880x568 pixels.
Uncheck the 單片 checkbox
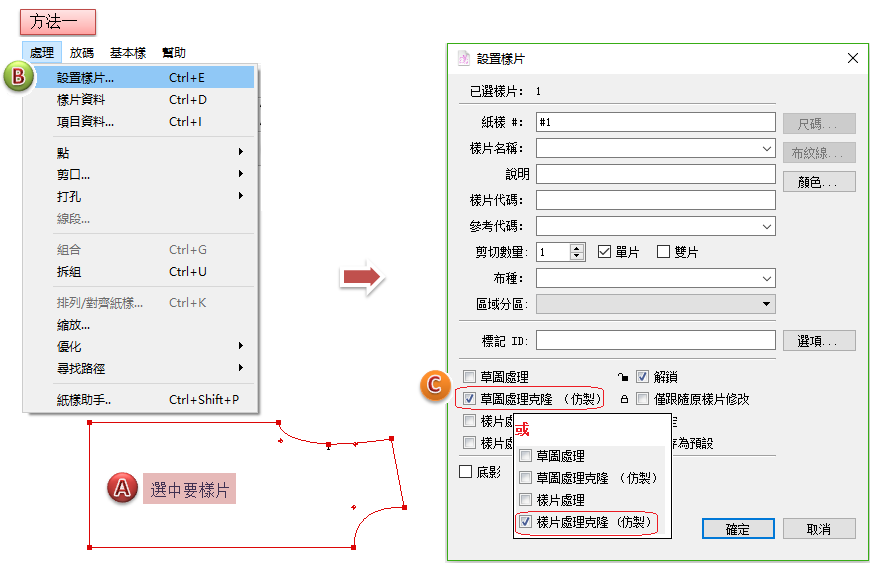(x=604, y=252)
